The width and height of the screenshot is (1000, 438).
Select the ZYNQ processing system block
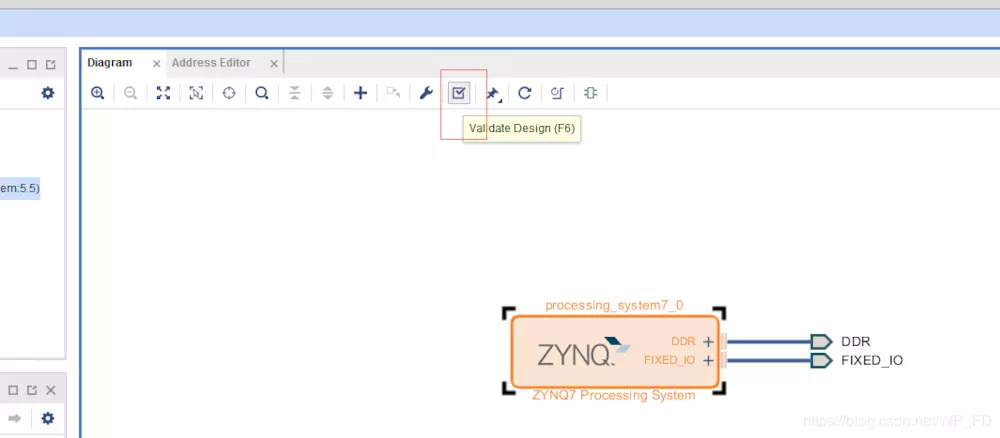[x=615, y=352]
